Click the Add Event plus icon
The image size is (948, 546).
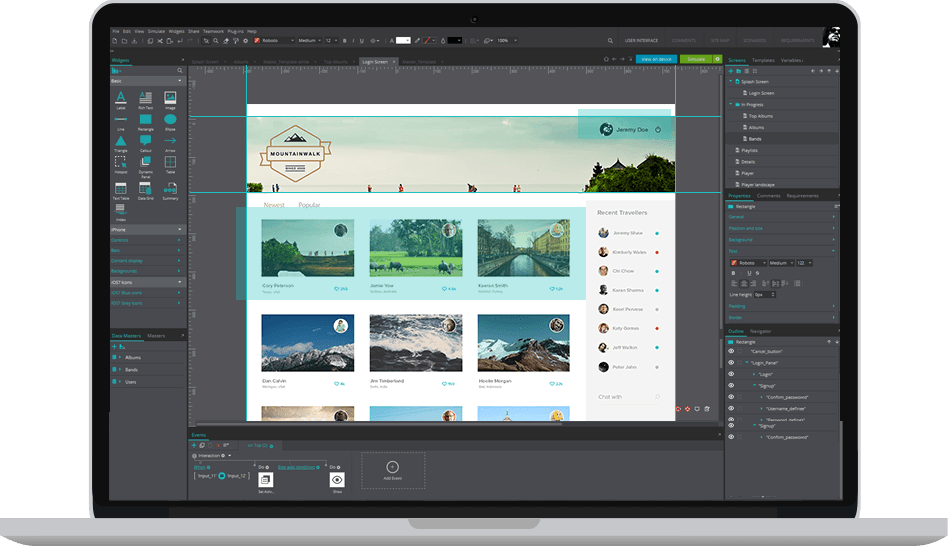pyautogui.click(x=392, y=467)
